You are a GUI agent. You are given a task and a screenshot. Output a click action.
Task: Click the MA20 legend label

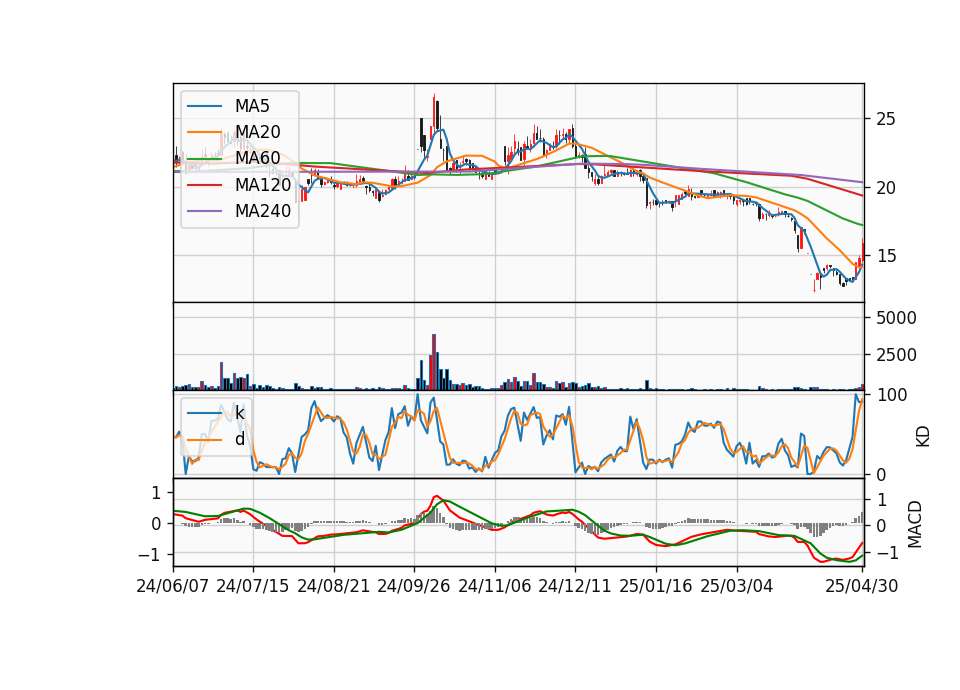point(258,132)
